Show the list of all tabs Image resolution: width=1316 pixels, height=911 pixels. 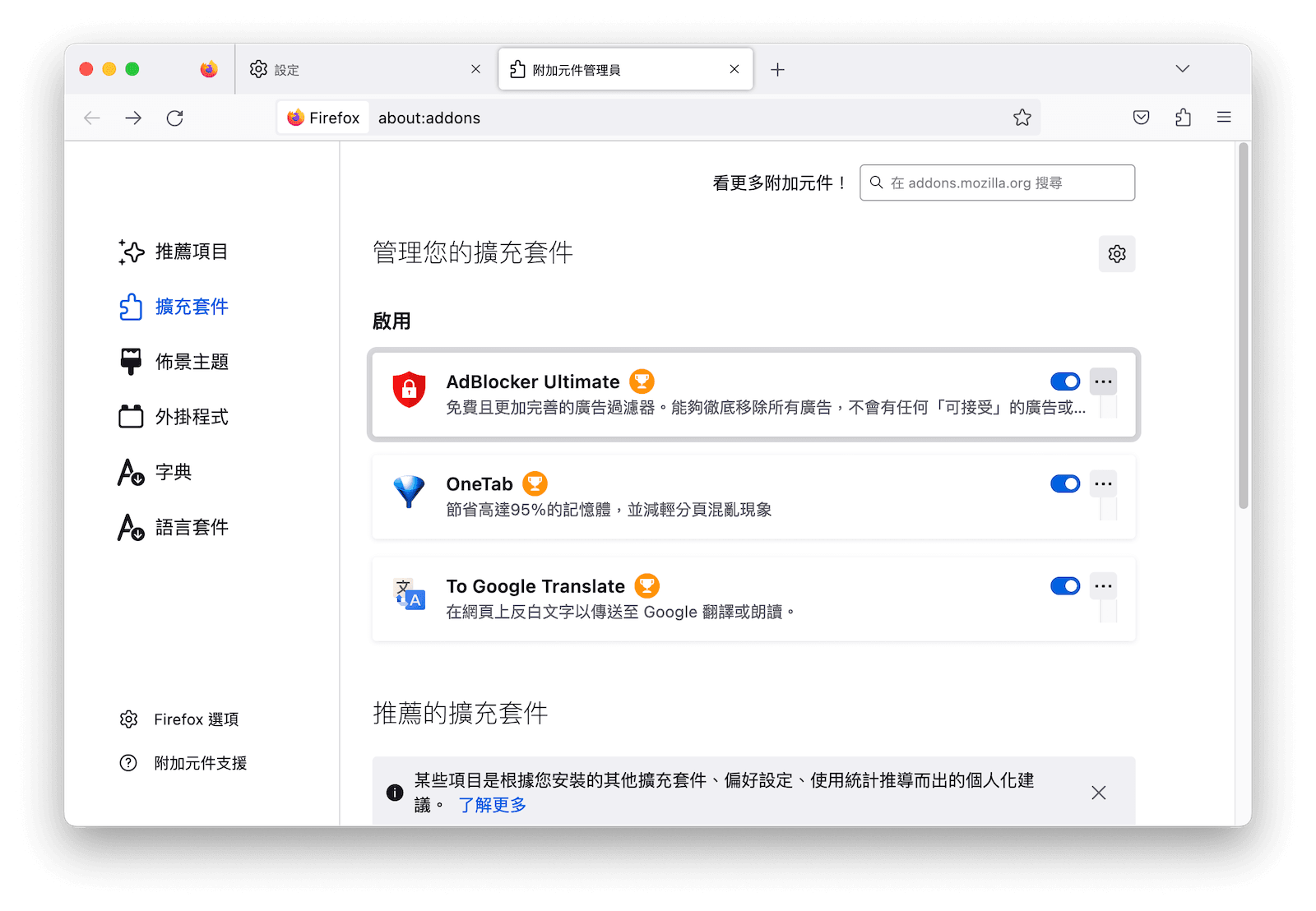click(1182, 69)
